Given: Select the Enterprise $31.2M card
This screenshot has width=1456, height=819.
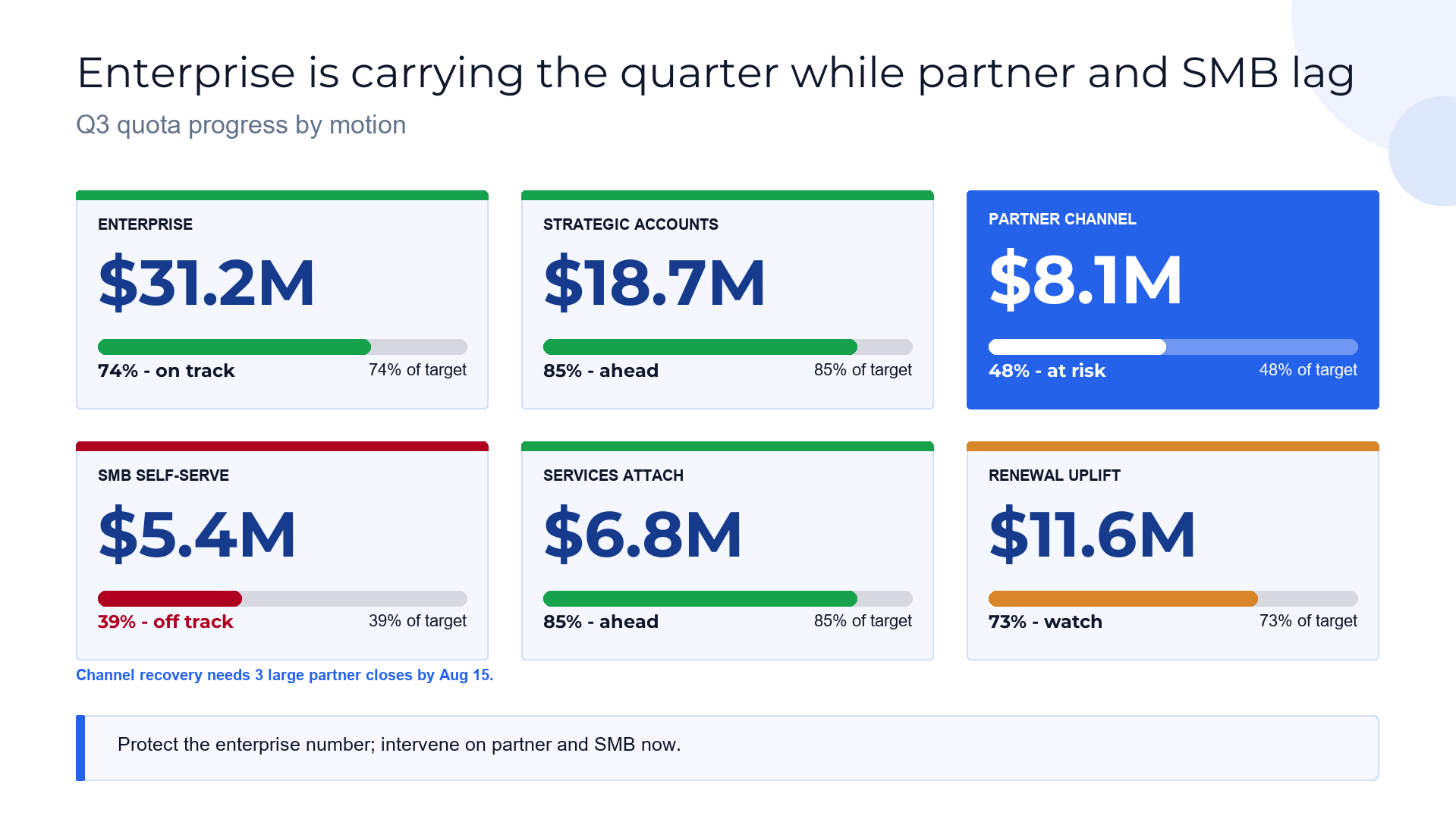Looking at the screenshot, I should [x=282, y=300].
